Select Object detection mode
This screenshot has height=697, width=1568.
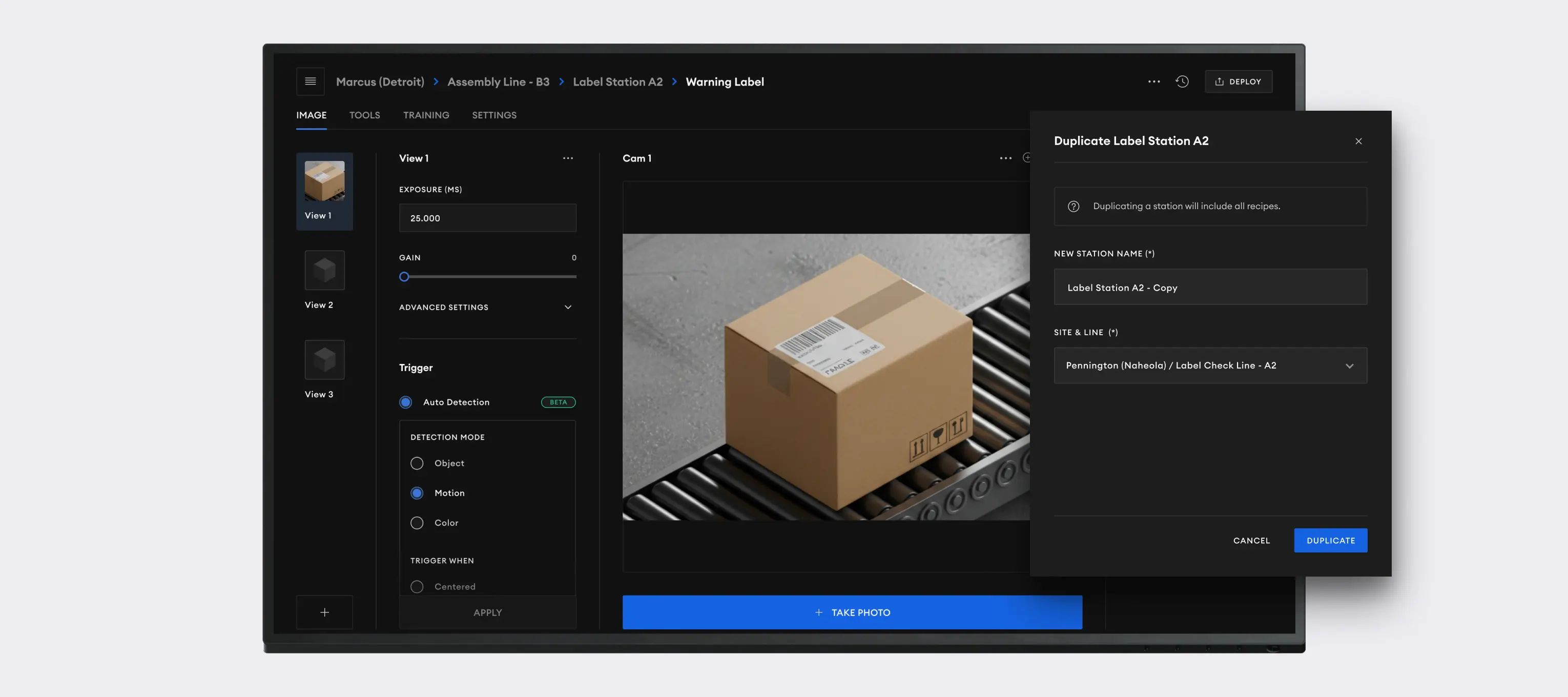point(417,463)
